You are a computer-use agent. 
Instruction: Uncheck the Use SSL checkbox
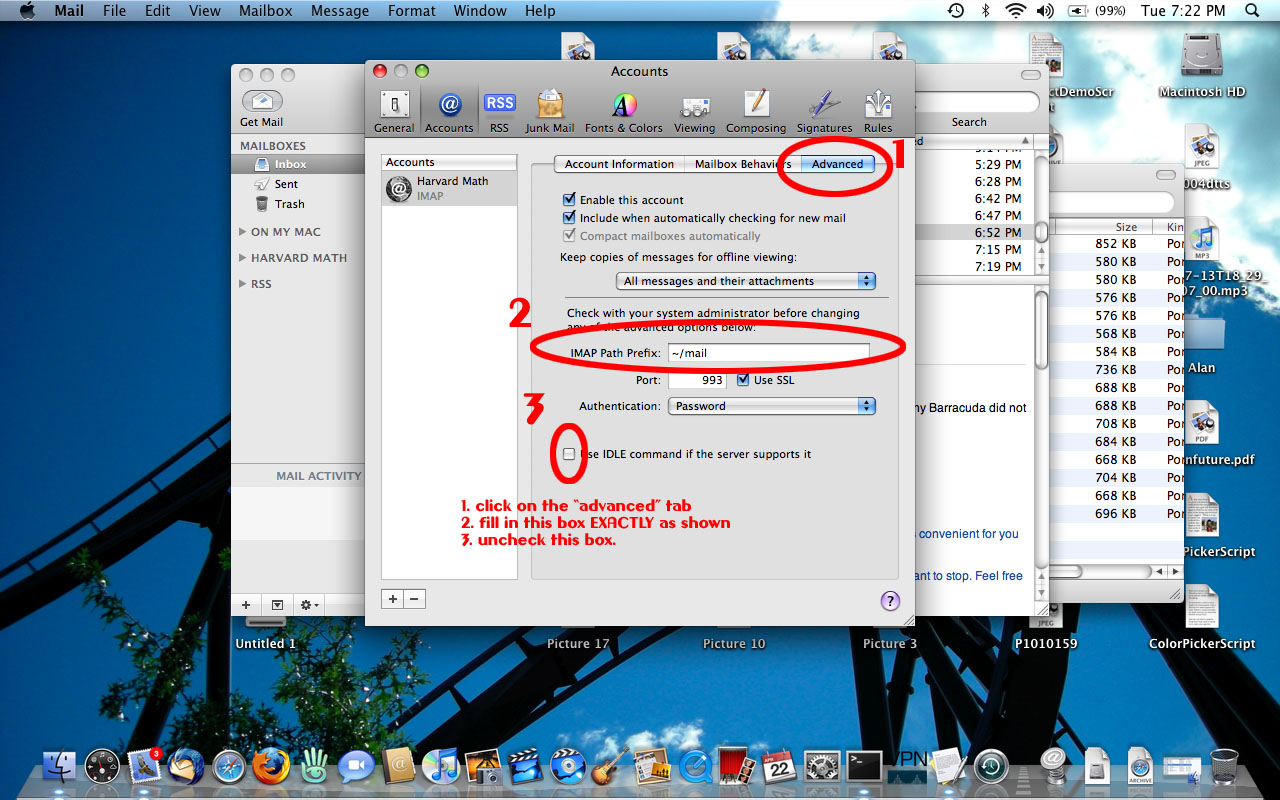point(743,380)
